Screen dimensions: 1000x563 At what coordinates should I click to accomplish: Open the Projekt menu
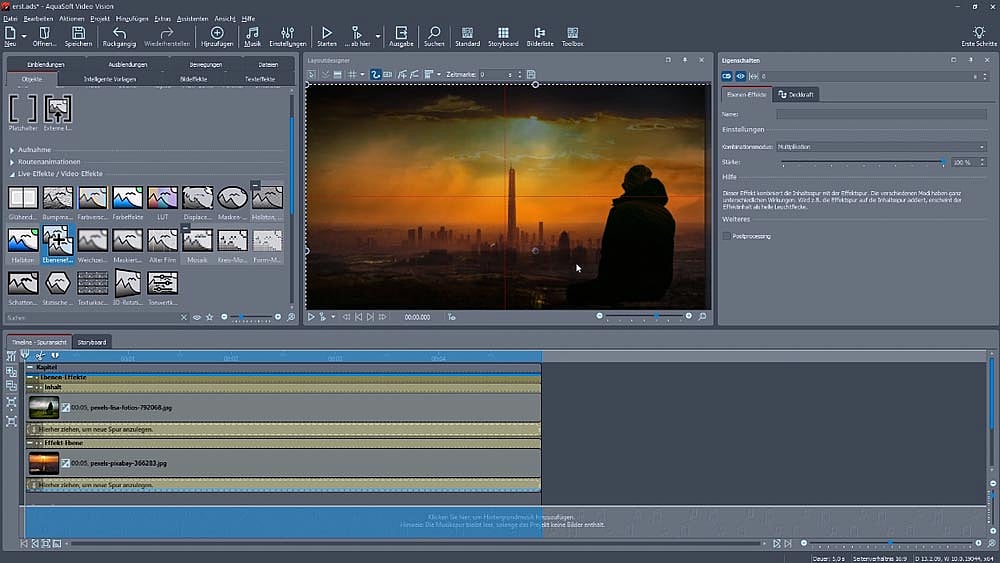[100, 18]
